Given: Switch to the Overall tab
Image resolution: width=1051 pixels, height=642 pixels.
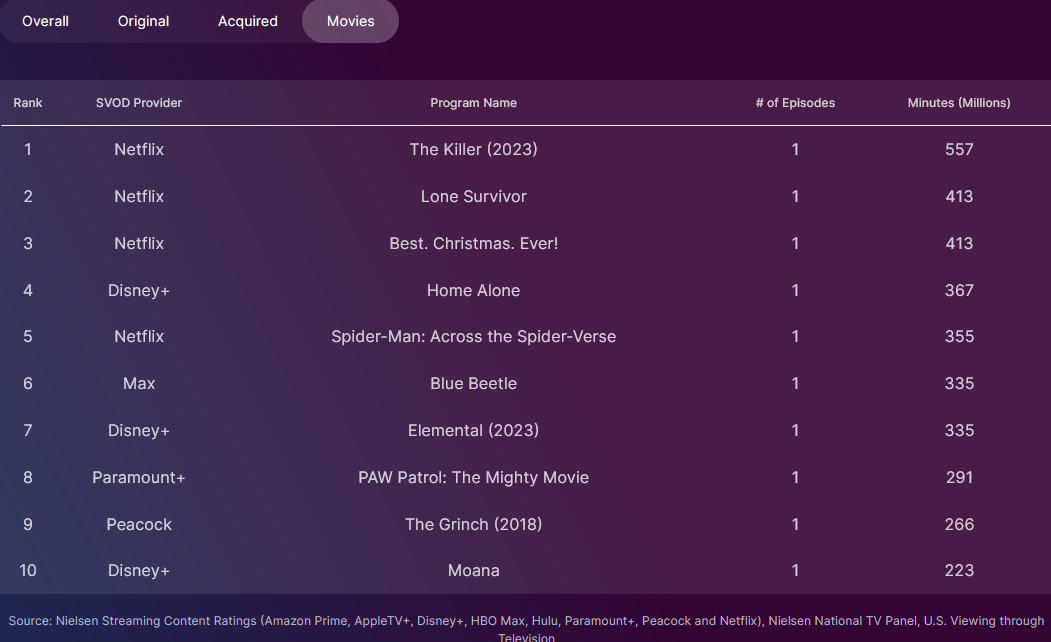Looking at the screenshot, I should (46, 21).
